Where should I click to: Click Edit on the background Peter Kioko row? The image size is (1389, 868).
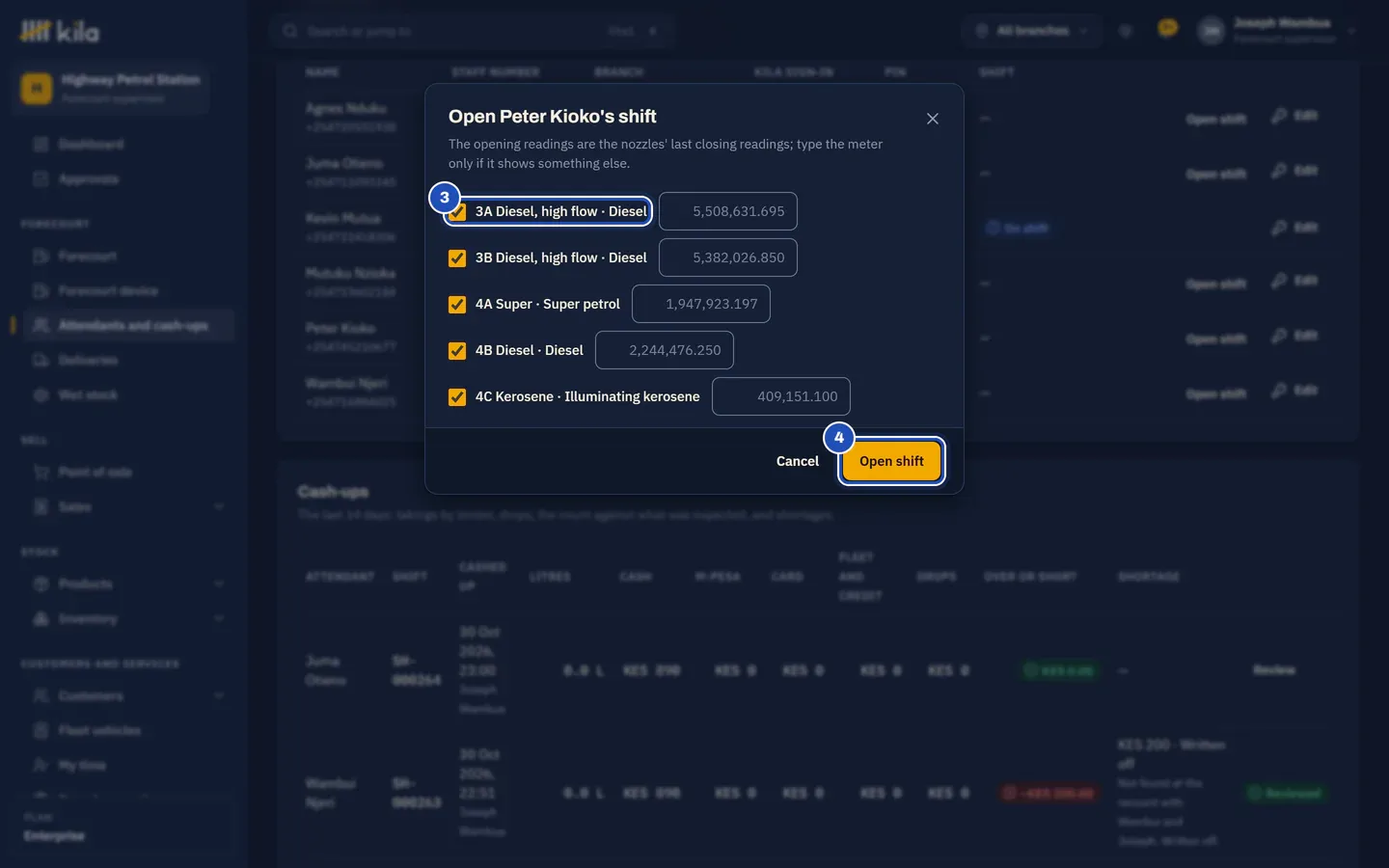pos(1294,336)
